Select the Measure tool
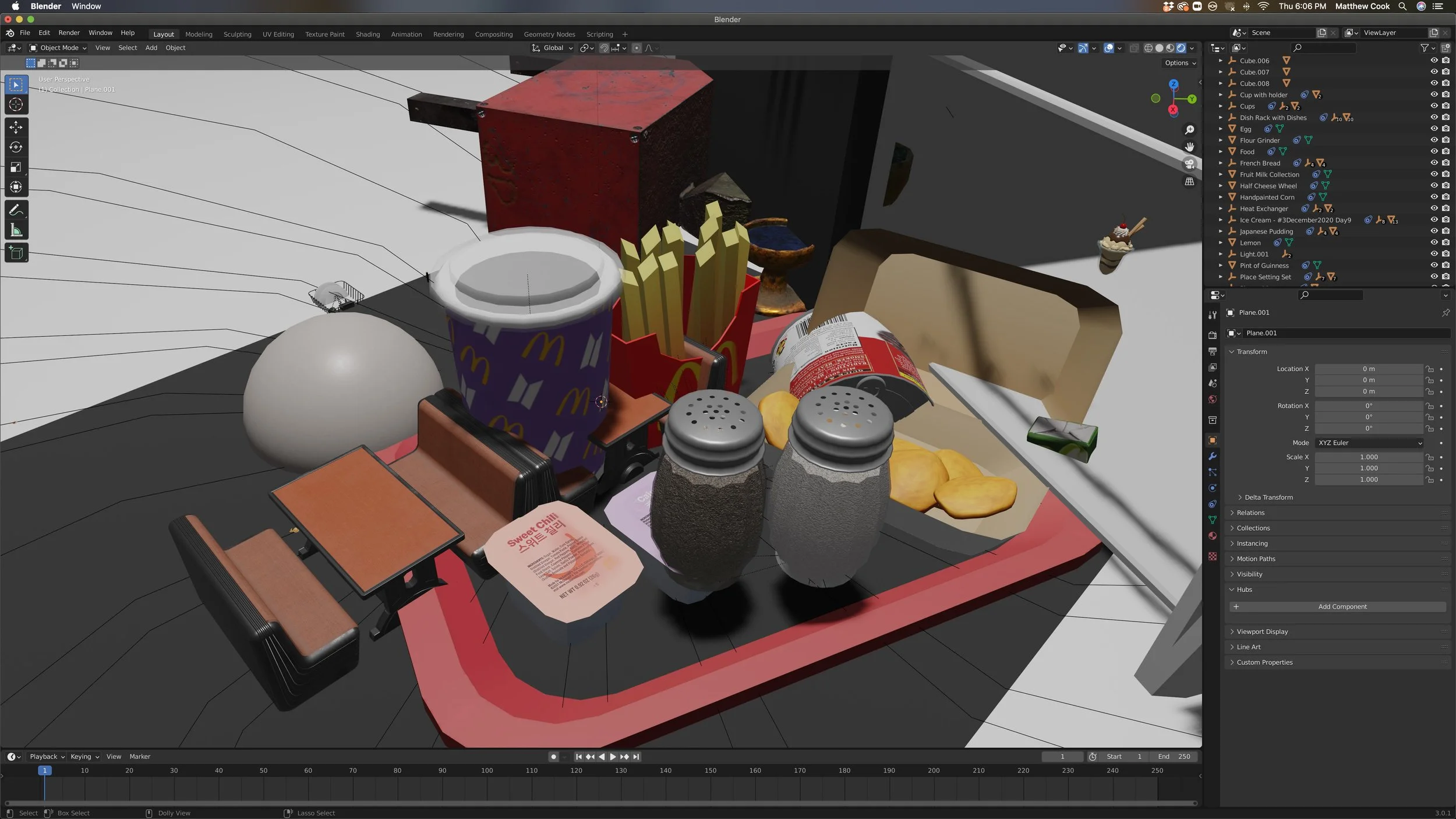This screenshot has width=1456, height=819. click(16, 230)
